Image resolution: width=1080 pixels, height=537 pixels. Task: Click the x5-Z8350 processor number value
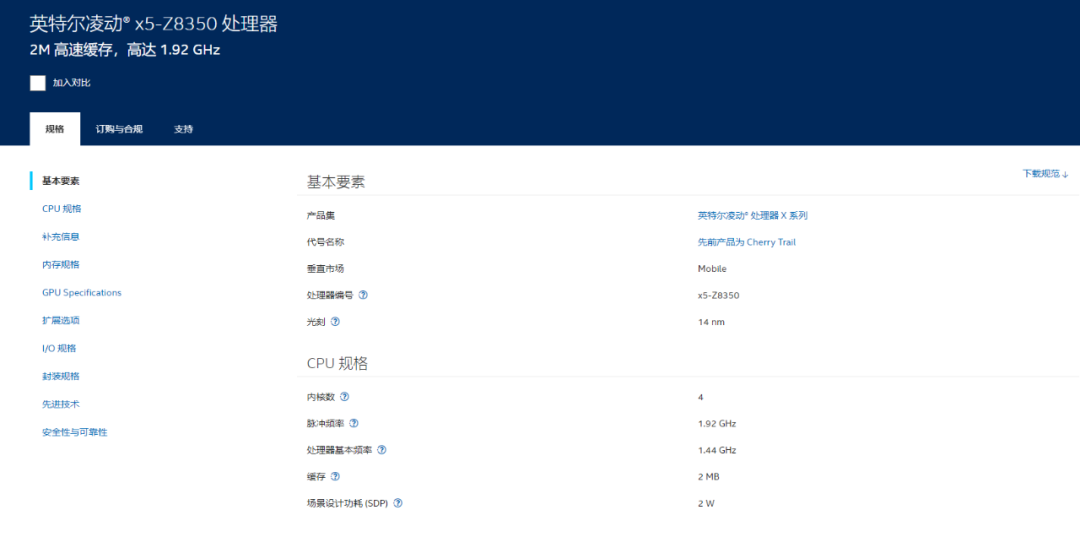pos(718,295)
